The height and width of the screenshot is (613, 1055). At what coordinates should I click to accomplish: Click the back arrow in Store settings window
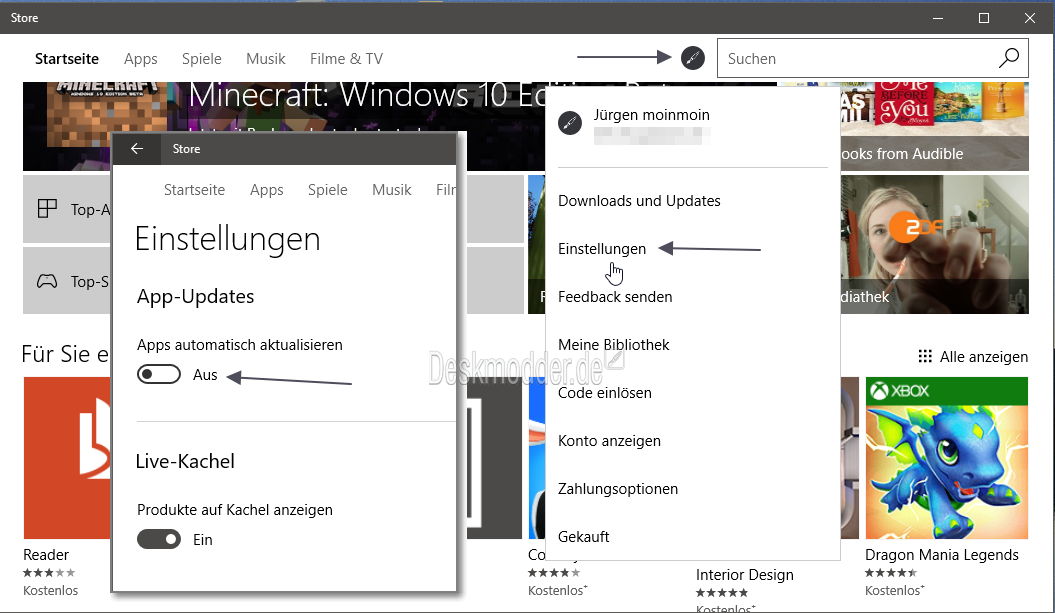pos(137,149)
